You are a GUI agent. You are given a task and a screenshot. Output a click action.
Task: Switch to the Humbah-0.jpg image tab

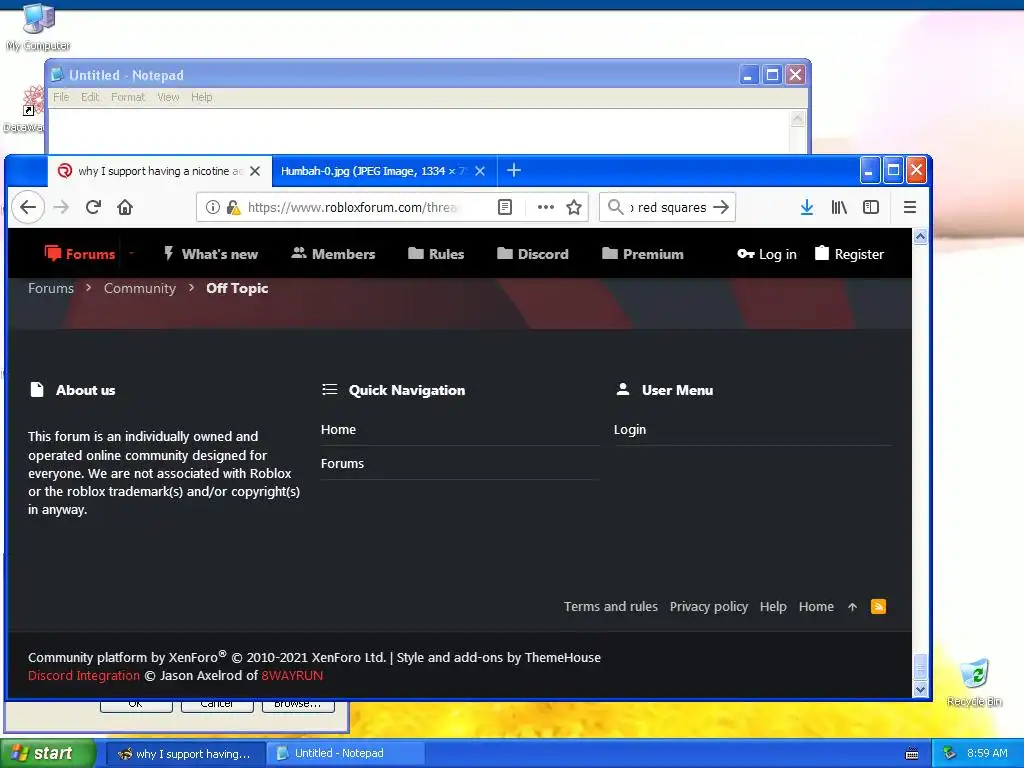click(x=374, y=171)
